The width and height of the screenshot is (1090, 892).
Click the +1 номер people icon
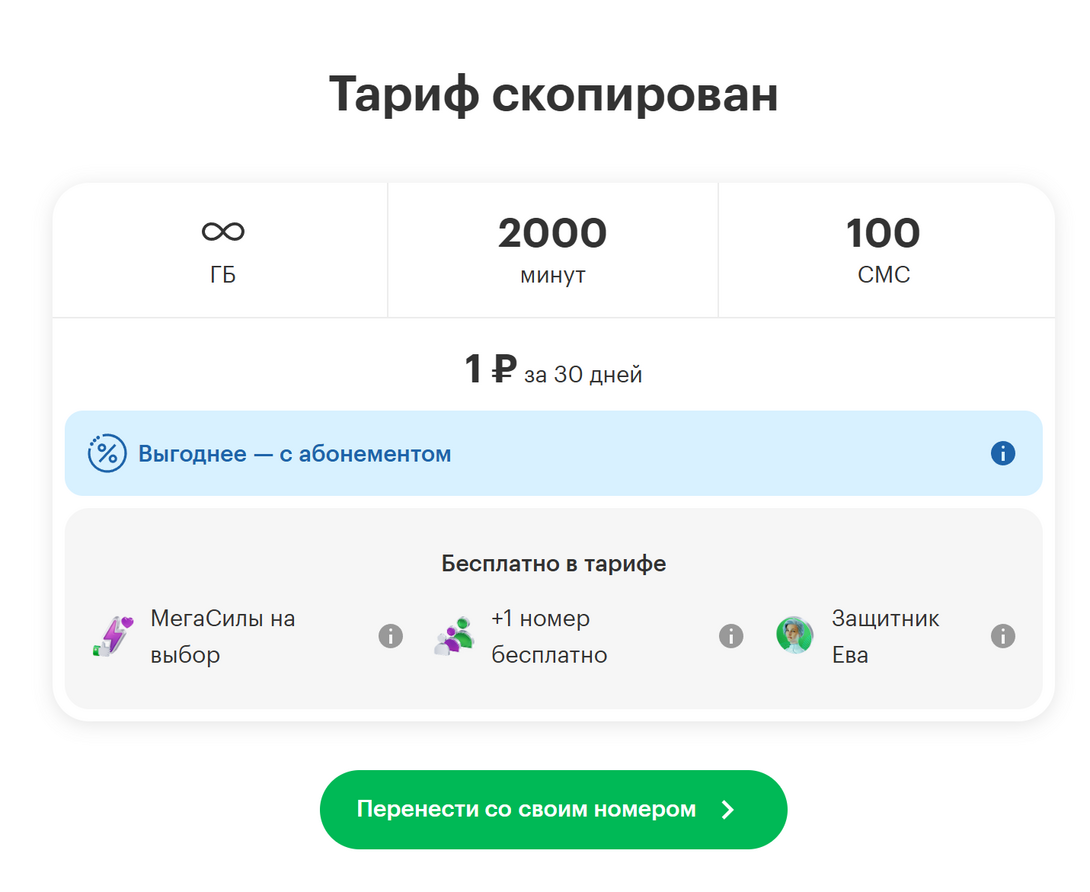pos(454,636)
